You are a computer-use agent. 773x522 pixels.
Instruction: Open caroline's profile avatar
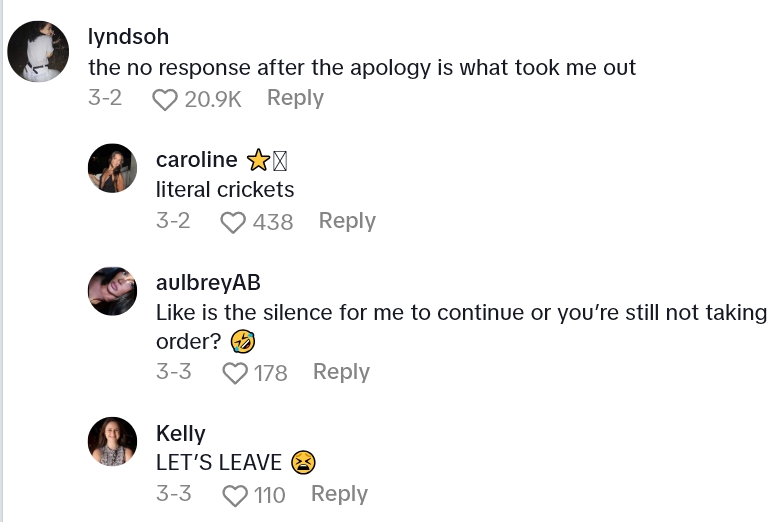(113, 168)
